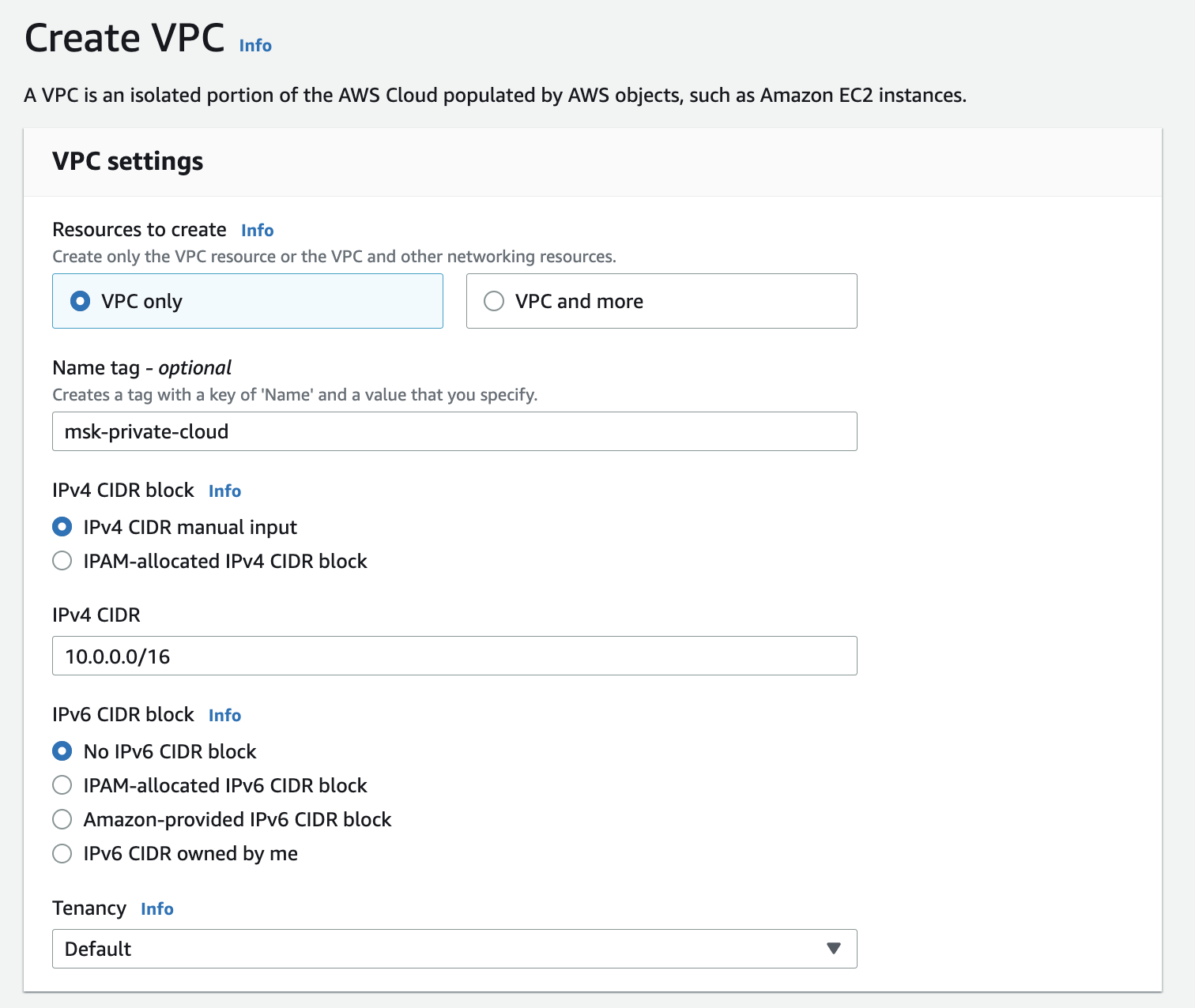Viewport: 1195px width, 1008px height.
Task: Choose IPAM-allocated IPv6 CIDR block
Action: click(x=62, y=785)
